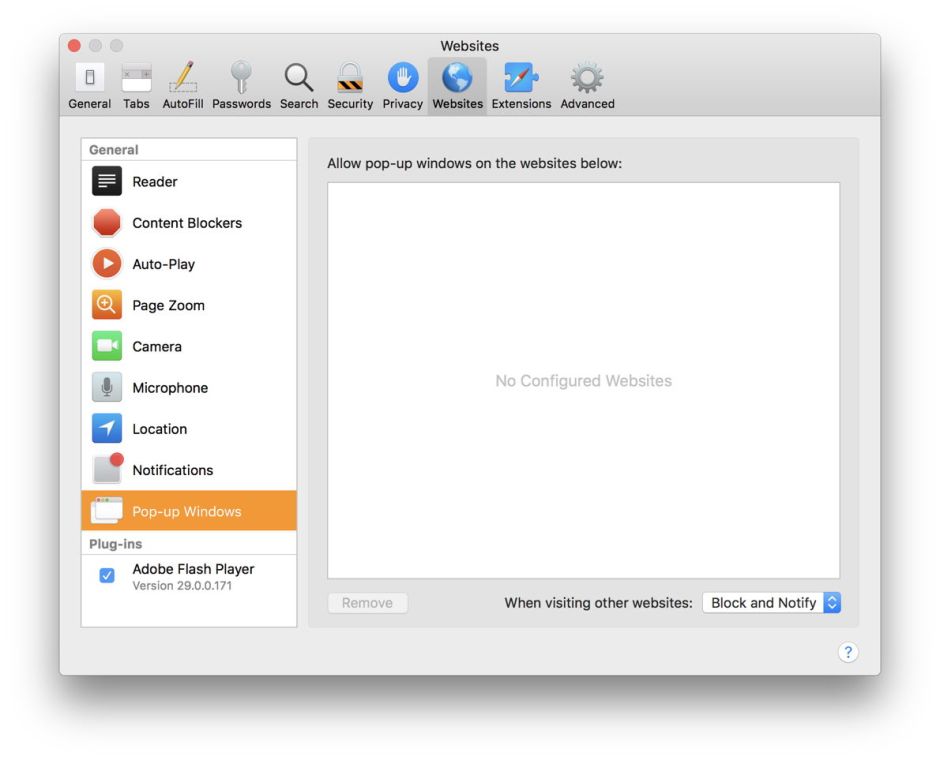The height and width of the screenshot is (760, 940).
Task: Click the Remove button
Action: pos(367,603)
